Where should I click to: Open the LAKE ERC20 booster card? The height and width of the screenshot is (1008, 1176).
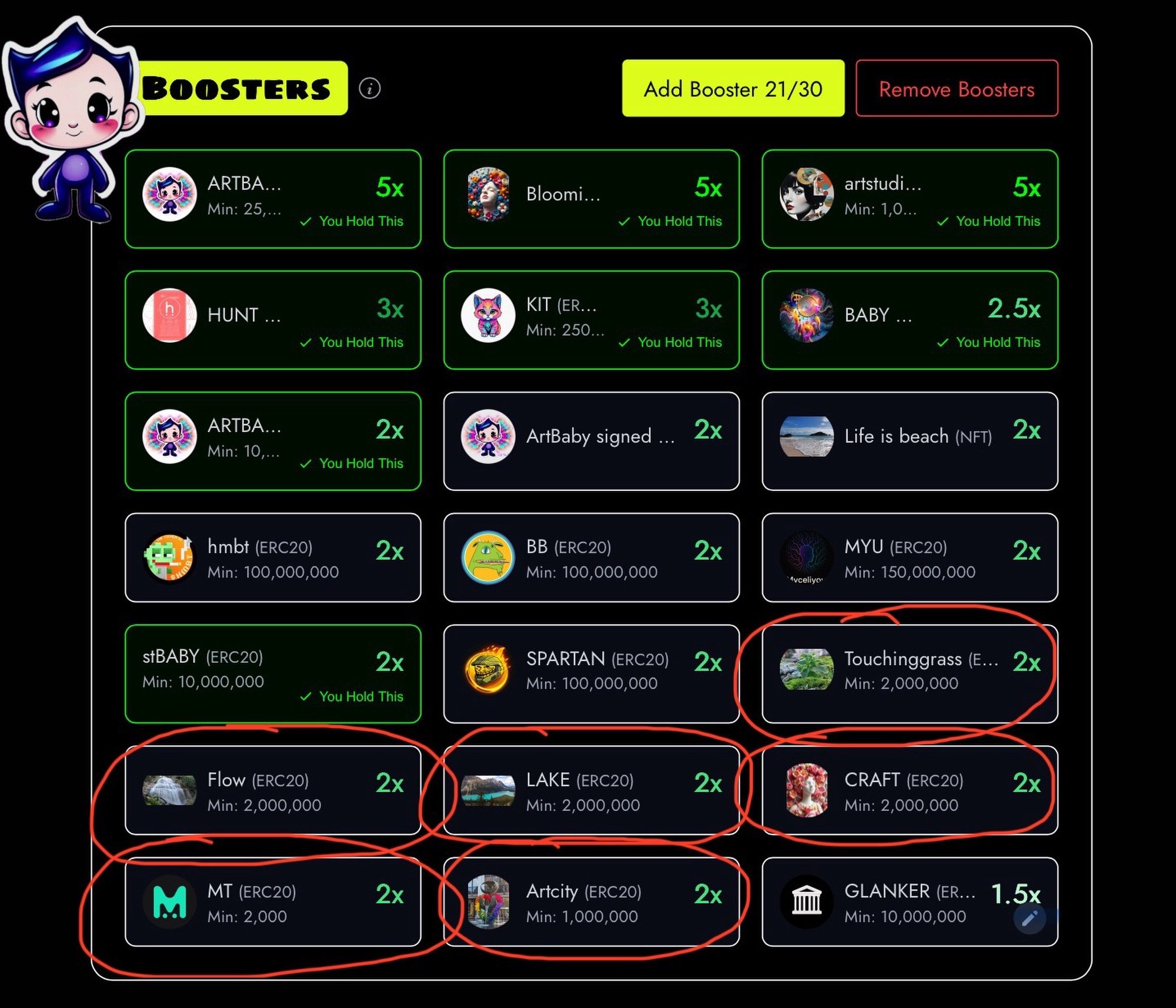tap(591, 790)
